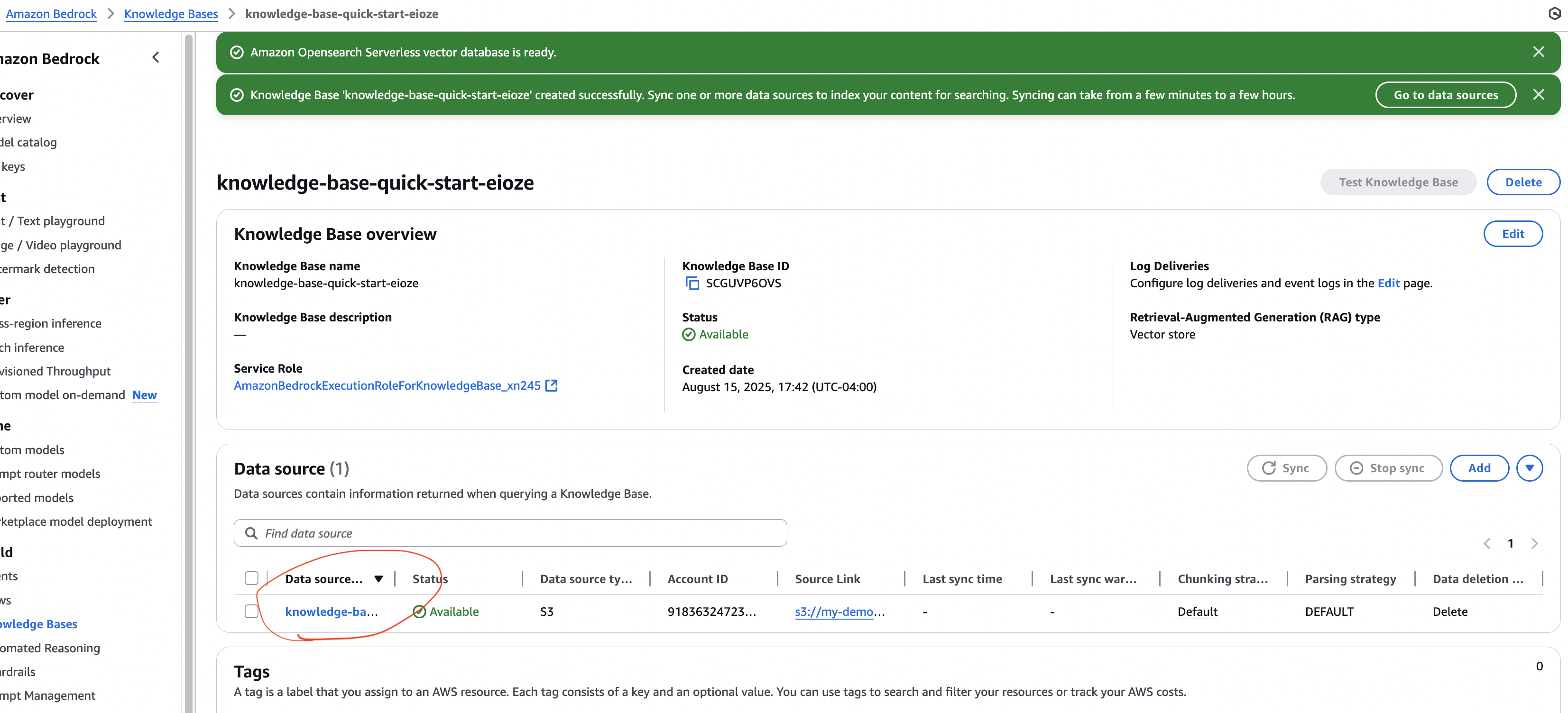Go to previous data source page
Screen dimensions: 1568x713
click(x=1486, y=543)
